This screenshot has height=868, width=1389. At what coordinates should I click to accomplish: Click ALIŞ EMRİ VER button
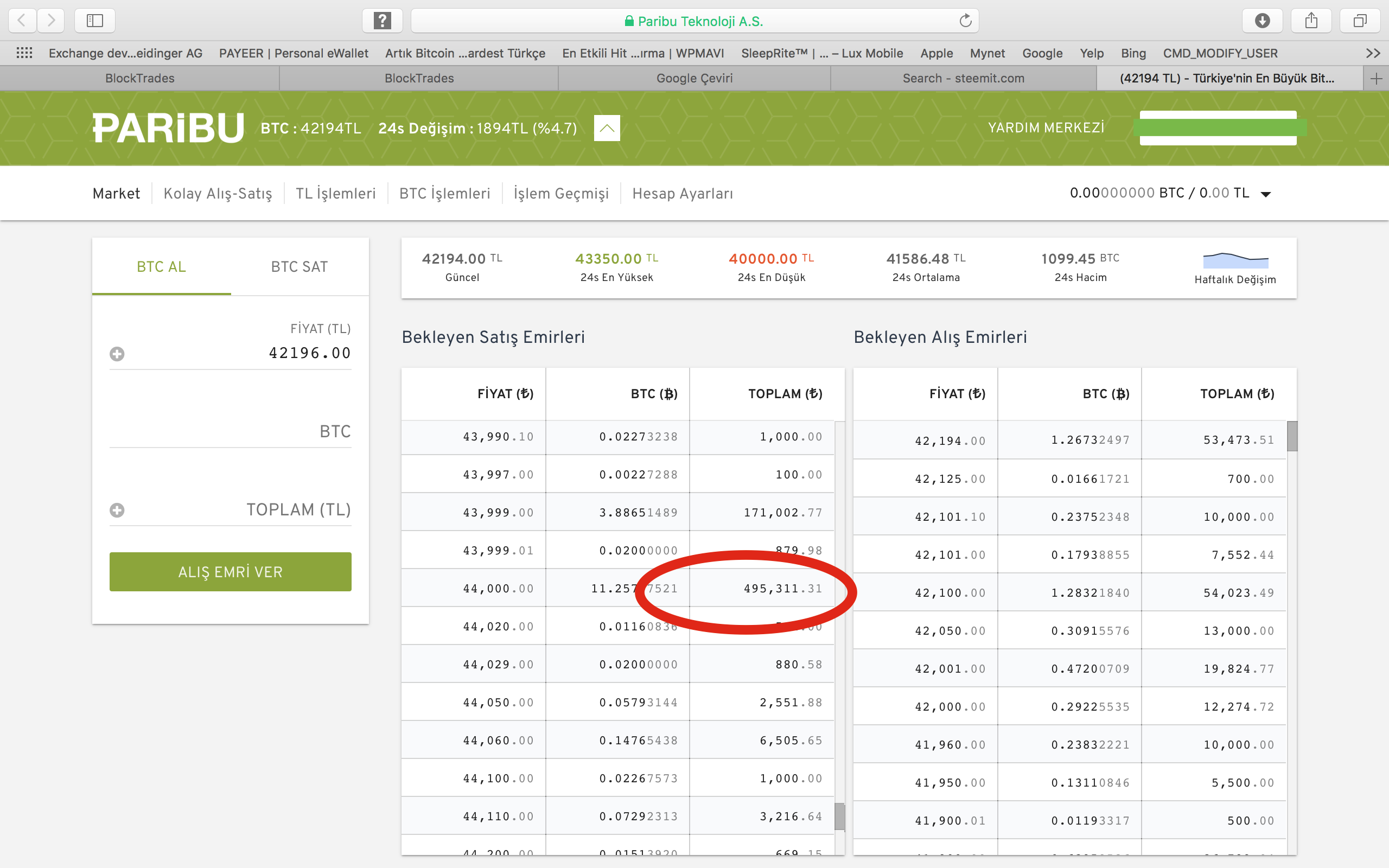pyautogui.click(x=230, y=572)
